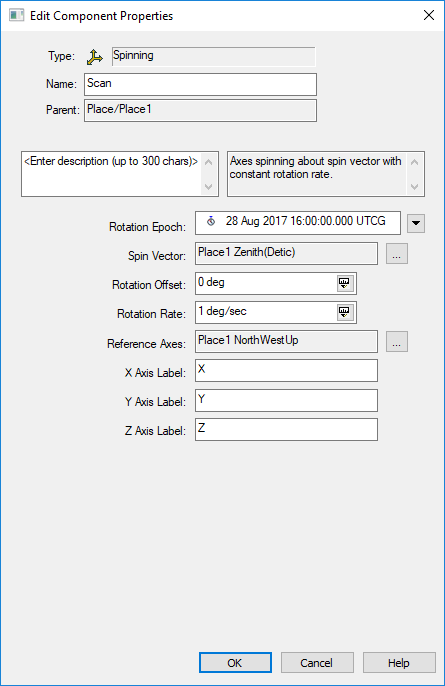The height and width of the screenshot is (686, 445).
Task: Open the Rotation Offset unit converter icon
Action: point(345,284)
